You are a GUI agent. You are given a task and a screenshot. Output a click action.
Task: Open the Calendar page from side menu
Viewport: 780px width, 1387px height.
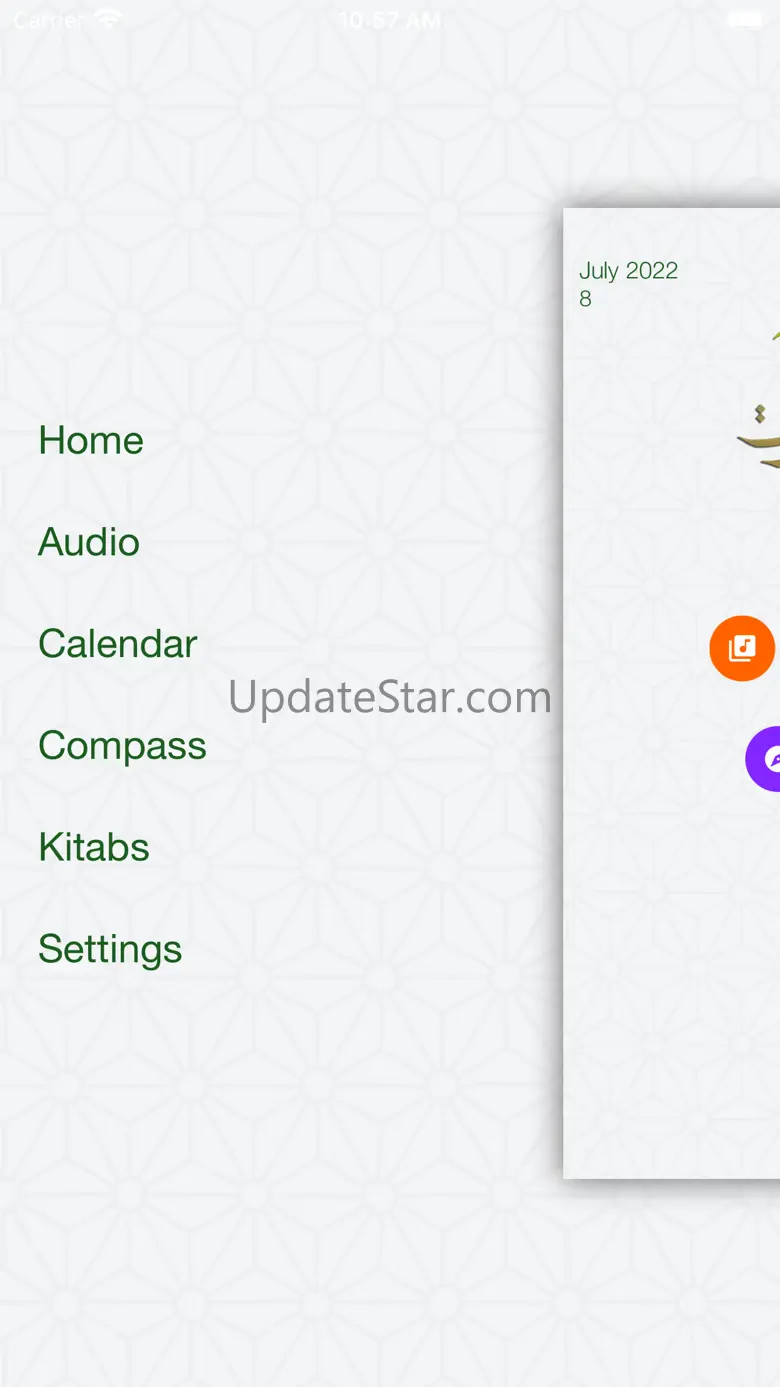[x=118, y=644]
